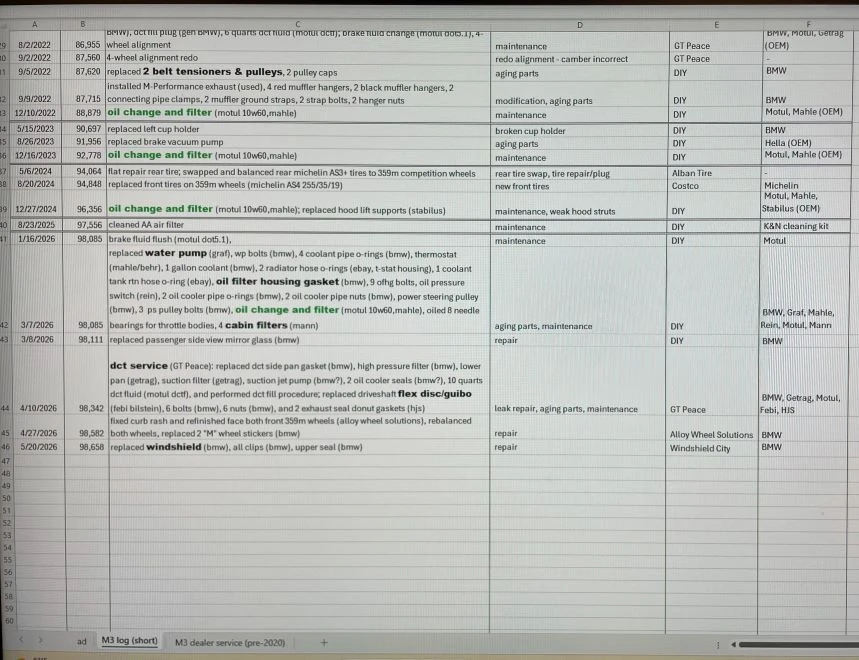Click 'replaced water pump' multi-line cell

(299, 289)
